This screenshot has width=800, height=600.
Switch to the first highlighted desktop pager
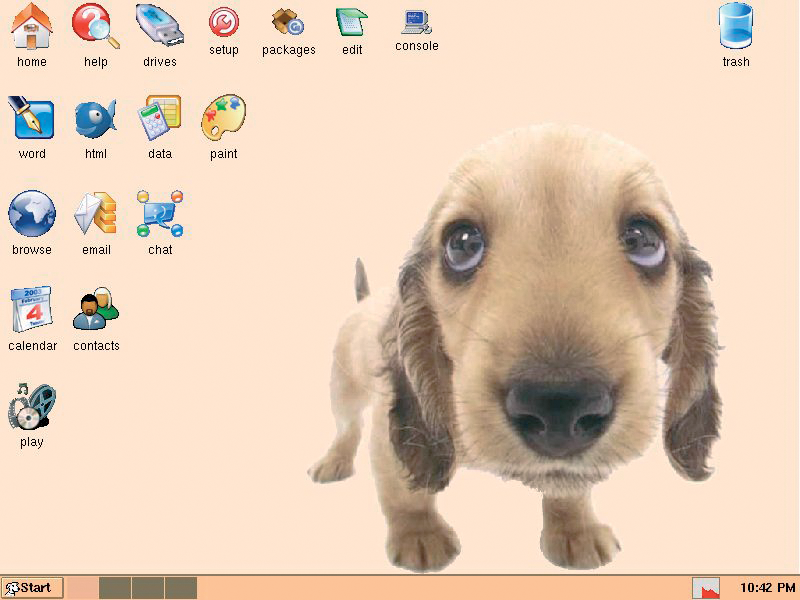pyautogui.click(x=82, y=588)
